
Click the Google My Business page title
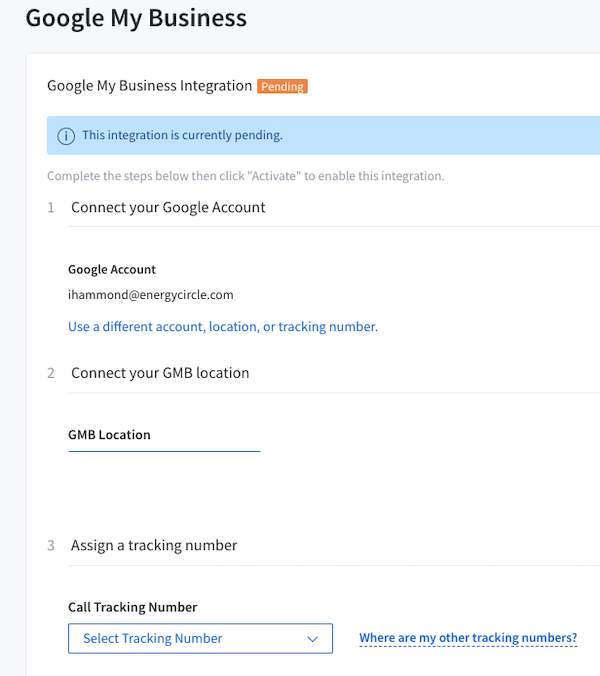[x=136, y=19]
